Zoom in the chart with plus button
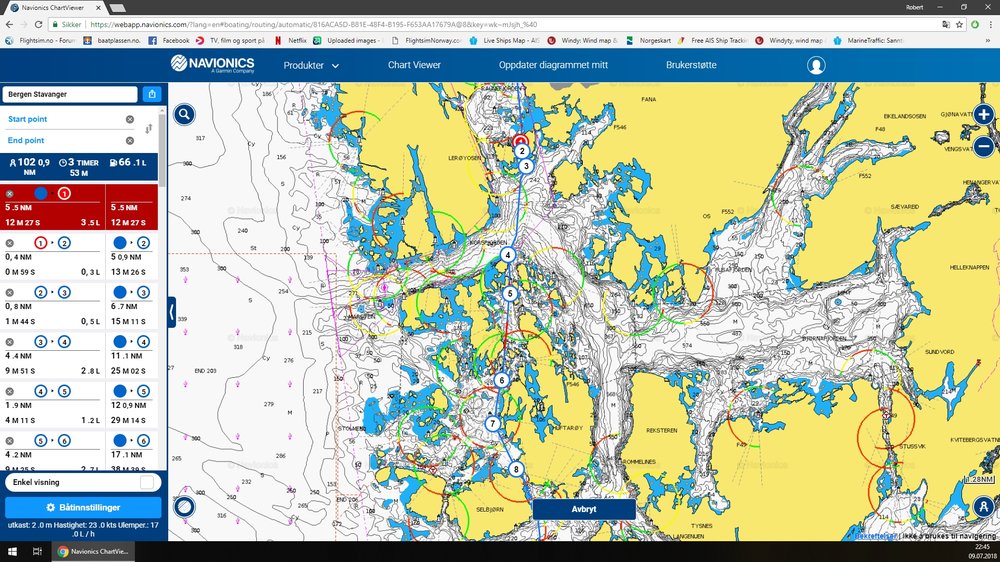Viewport: 1000px width, 562px height. (983, 115)
